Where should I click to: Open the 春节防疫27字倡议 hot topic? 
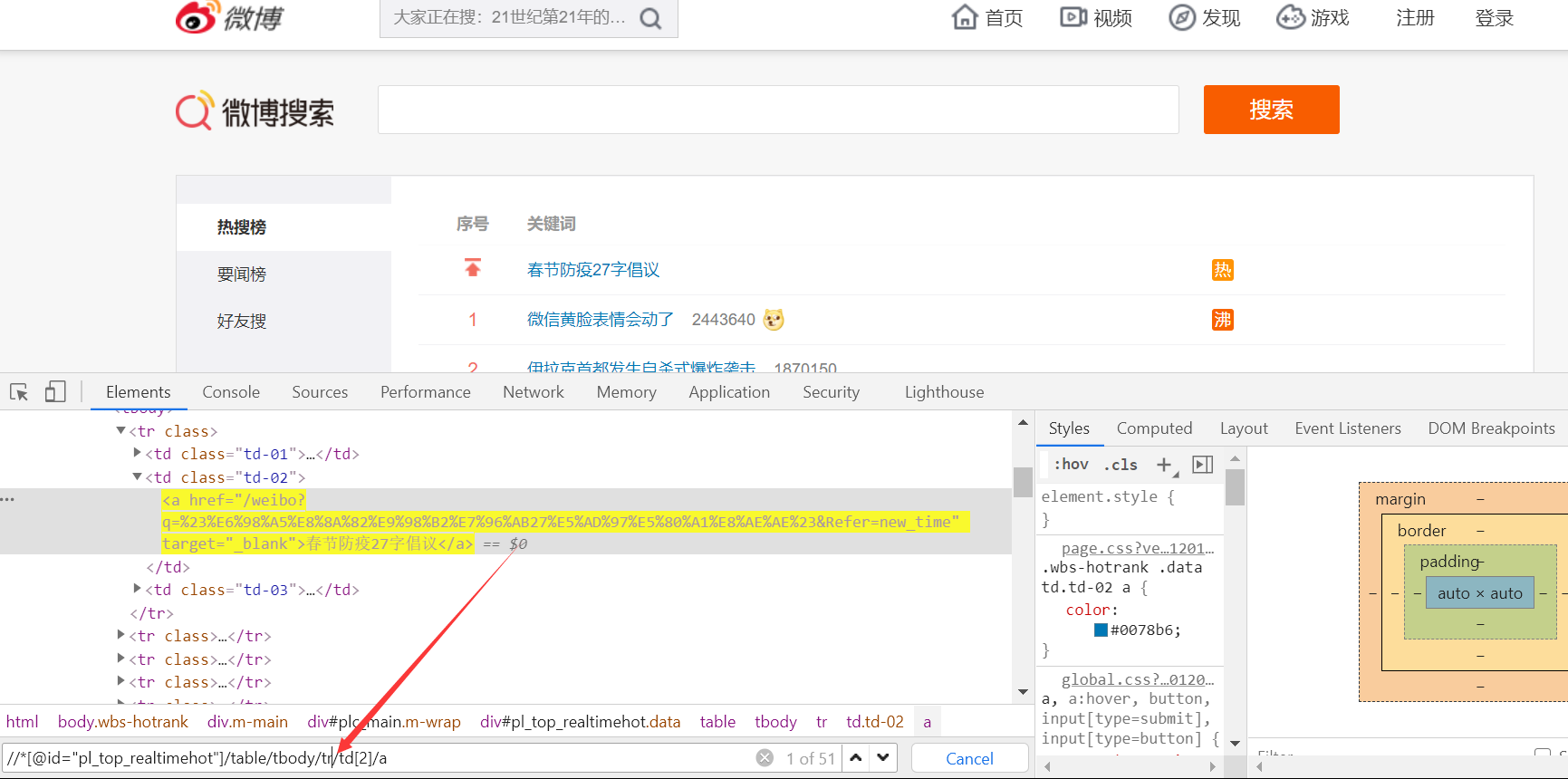593,270
